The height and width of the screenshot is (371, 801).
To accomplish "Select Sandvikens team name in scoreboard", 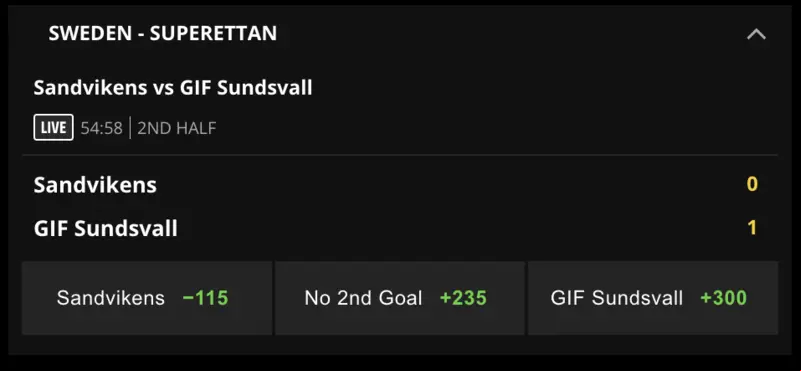I will (x=95, y=184).
